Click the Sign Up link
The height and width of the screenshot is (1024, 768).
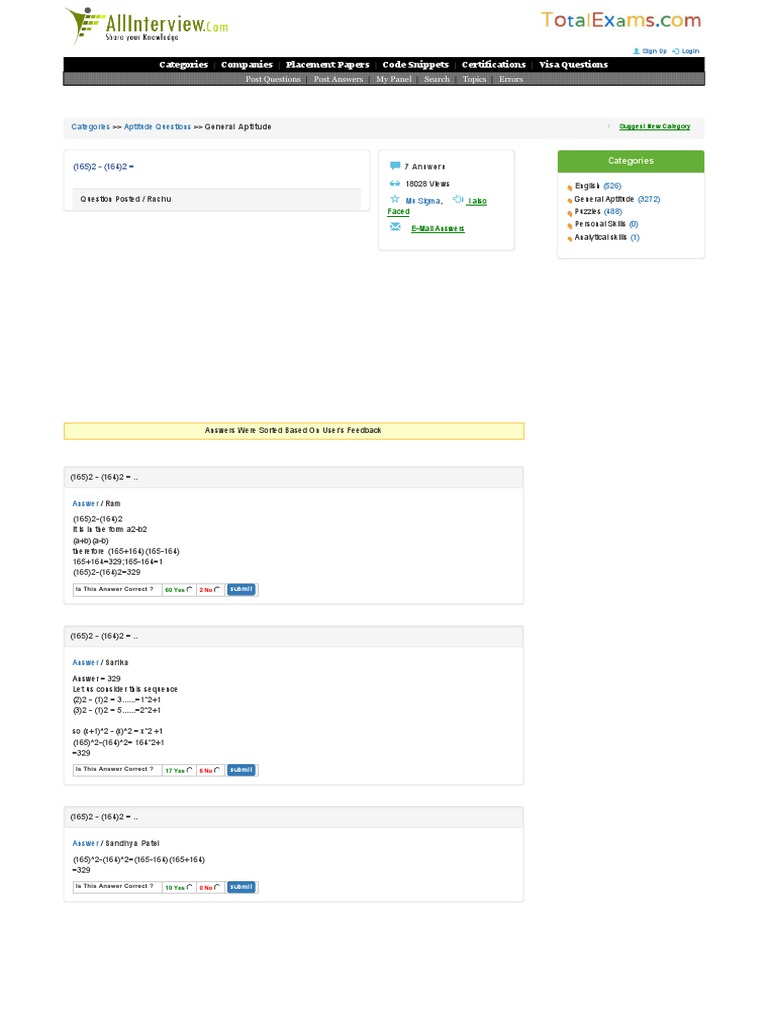coord(654,51)
